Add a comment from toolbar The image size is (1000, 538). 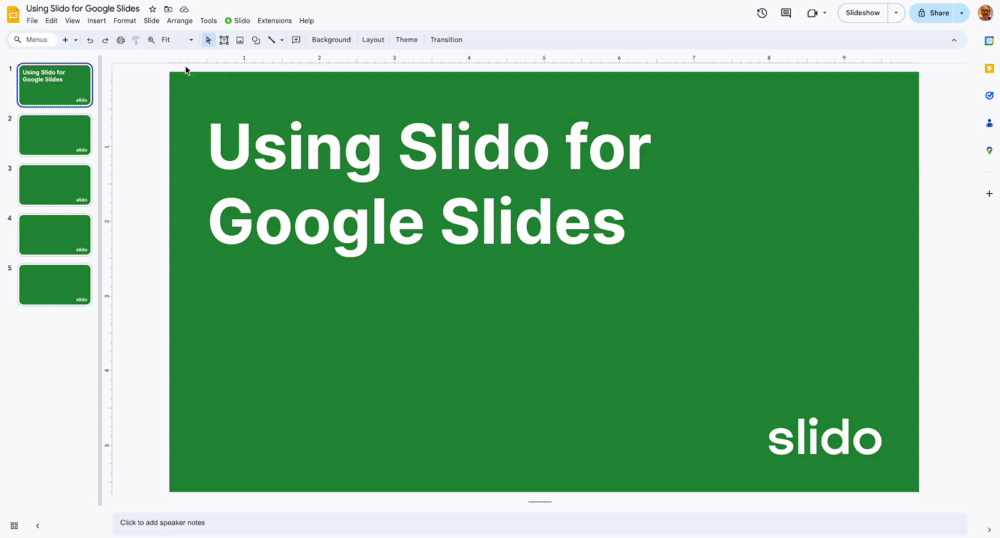[x=296, y=40]
